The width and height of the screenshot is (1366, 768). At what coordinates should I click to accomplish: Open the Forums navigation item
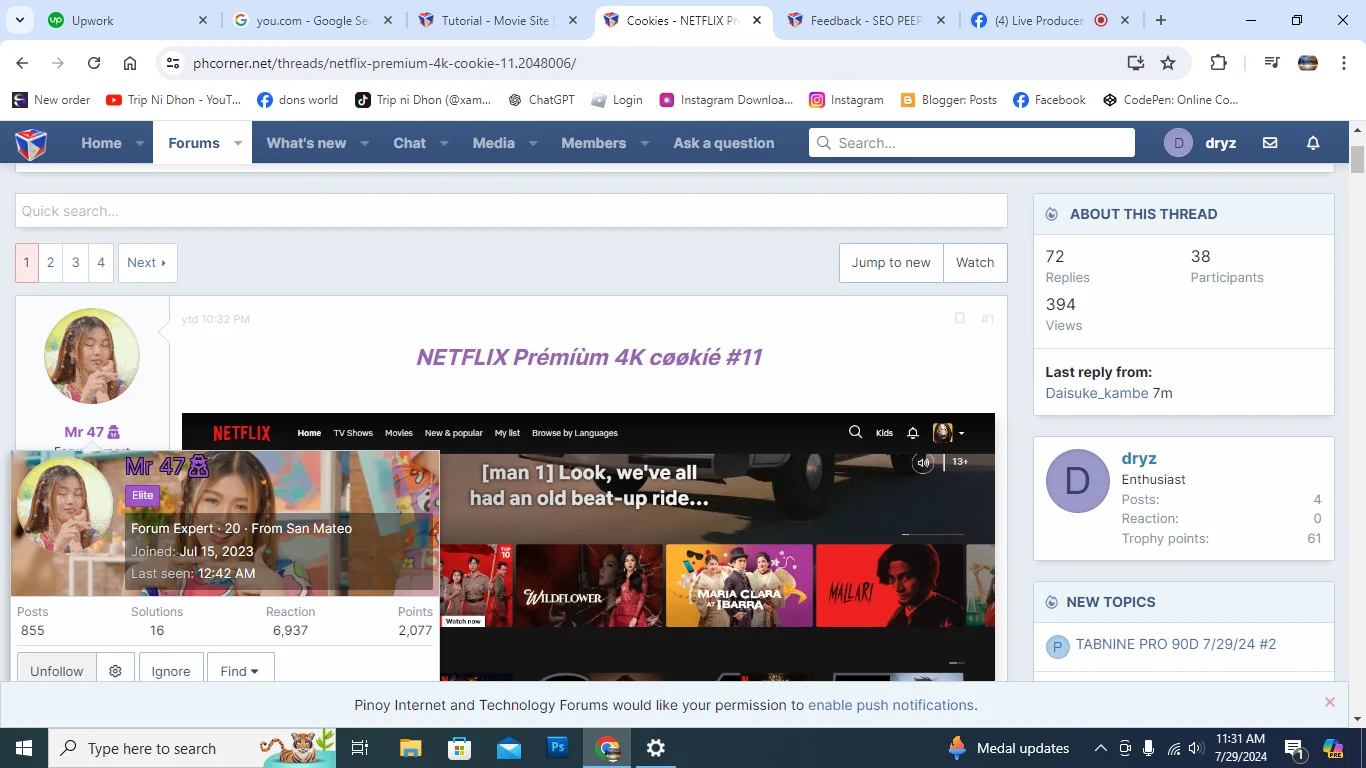coord(194,143)
